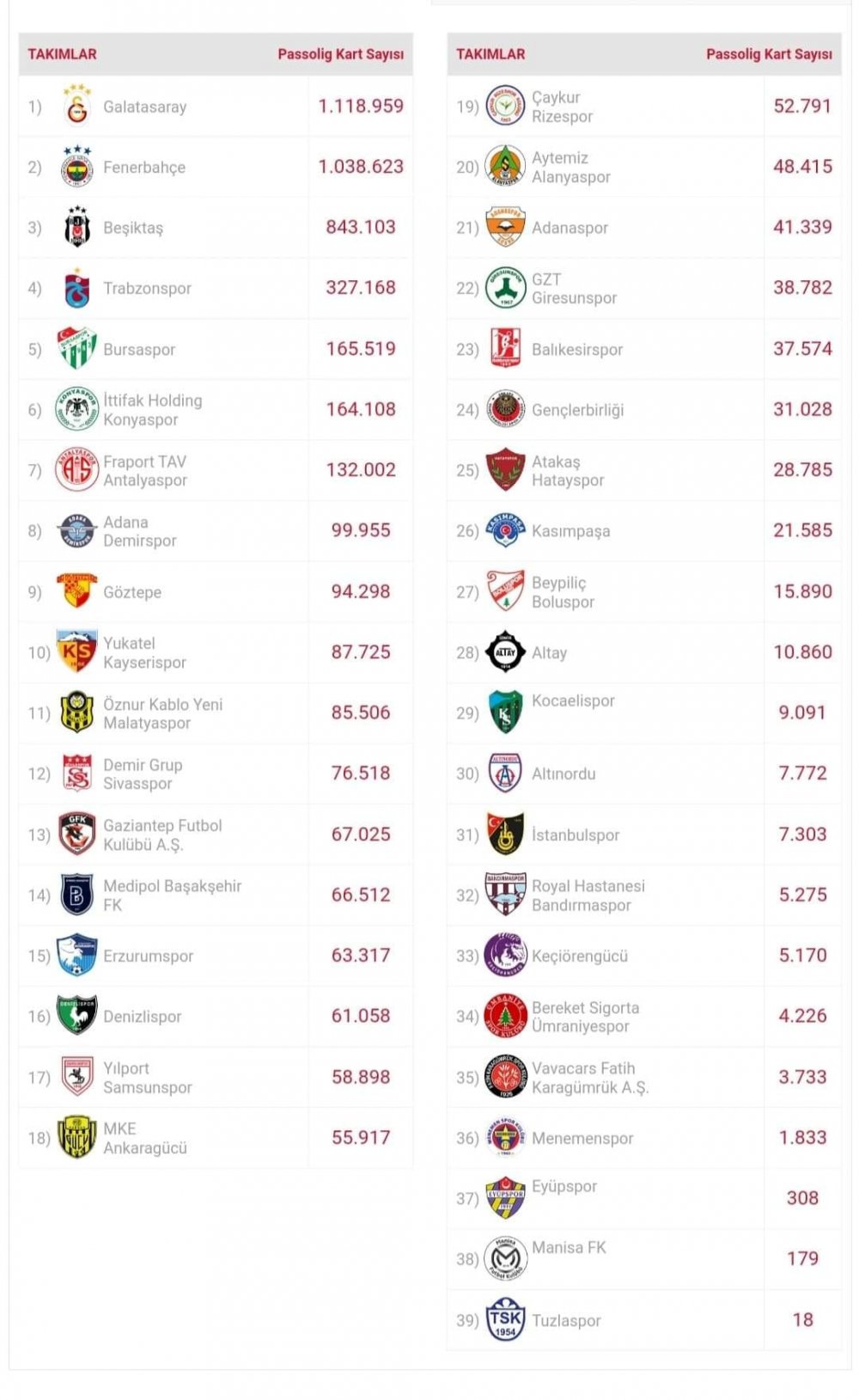Viewport: 859px width, 1400px height.
Task: Click the Eyüpspor team name
Action: tap(564, 1186)
